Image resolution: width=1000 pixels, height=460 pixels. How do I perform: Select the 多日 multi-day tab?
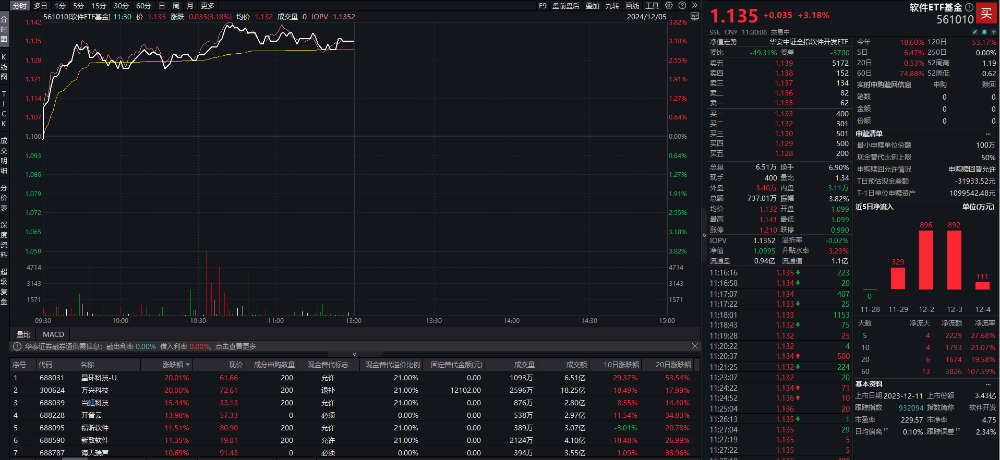click(x=41, y=5)
